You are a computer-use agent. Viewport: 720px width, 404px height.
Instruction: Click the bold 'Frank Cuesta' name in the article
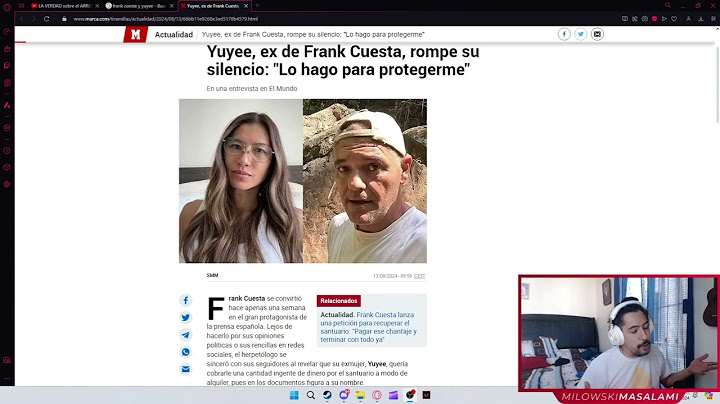[x=247, y=298]
